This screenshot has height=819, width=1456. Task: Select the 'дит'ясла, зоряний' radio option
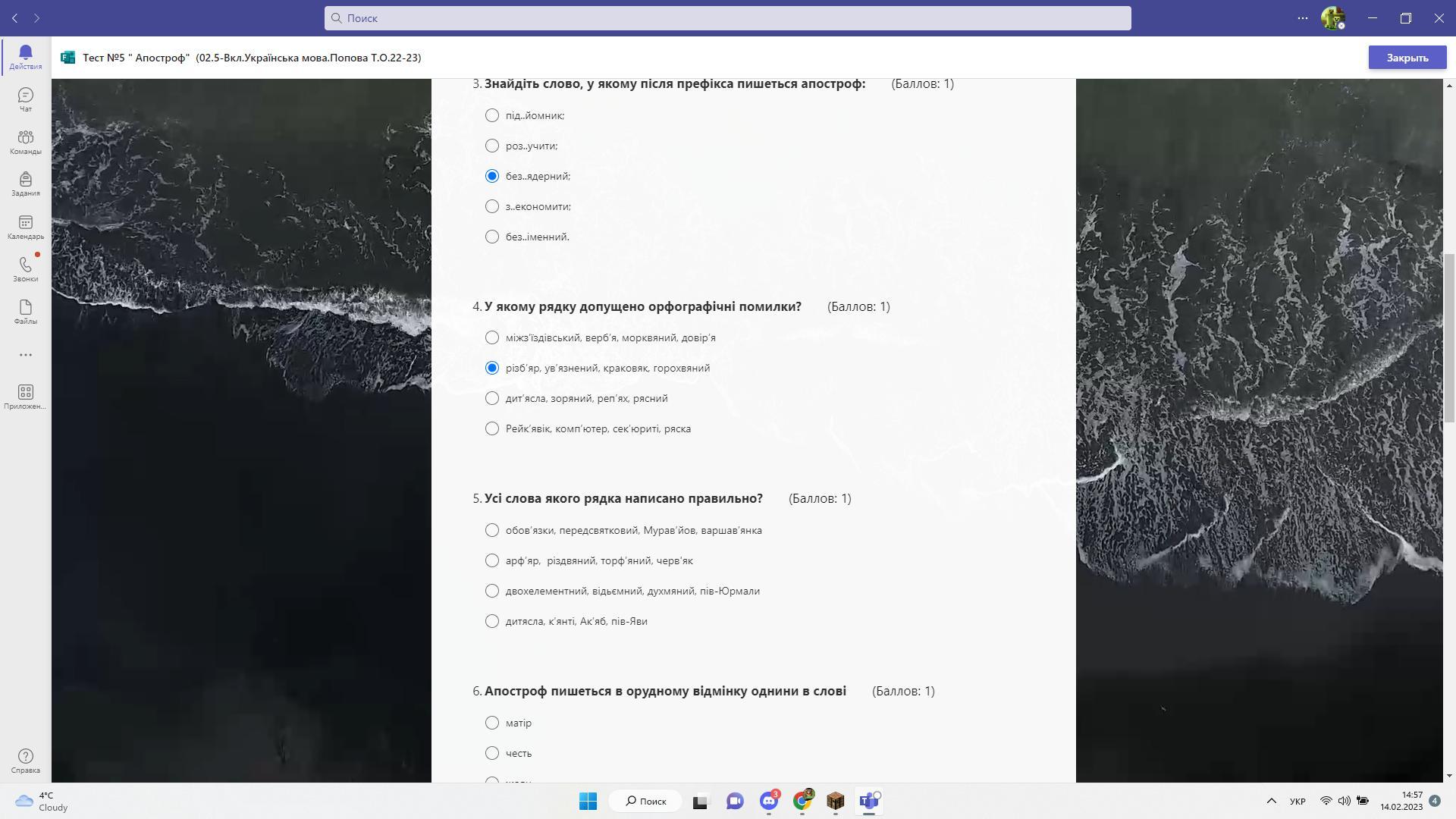(492, 398)
